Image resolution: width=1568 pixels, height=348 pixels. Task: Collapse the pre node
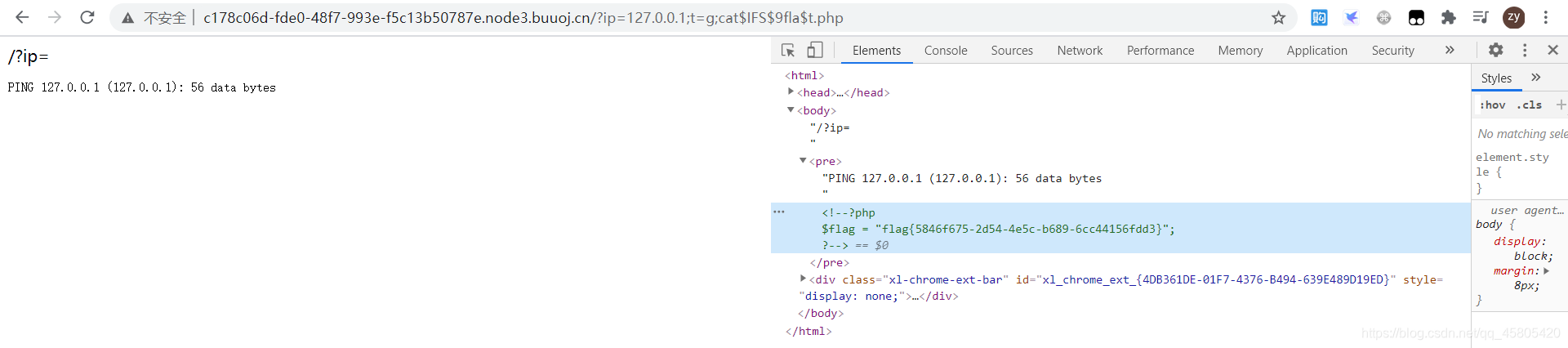click(x=803, y=161)
